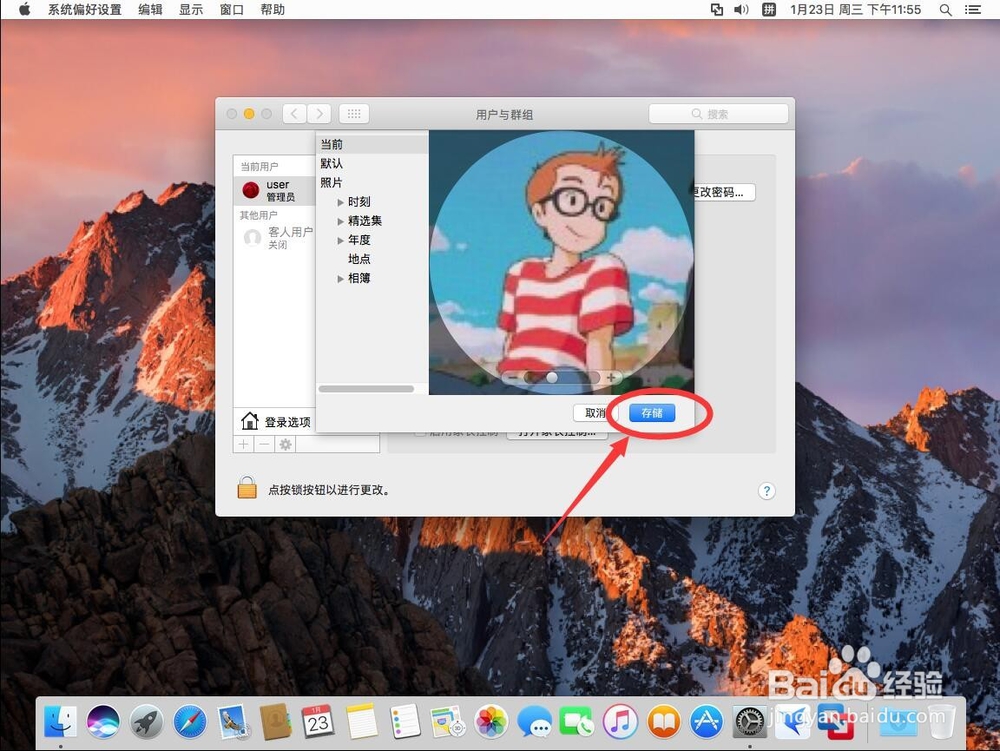Open FaceTime app in dock

tap(577, 722)
